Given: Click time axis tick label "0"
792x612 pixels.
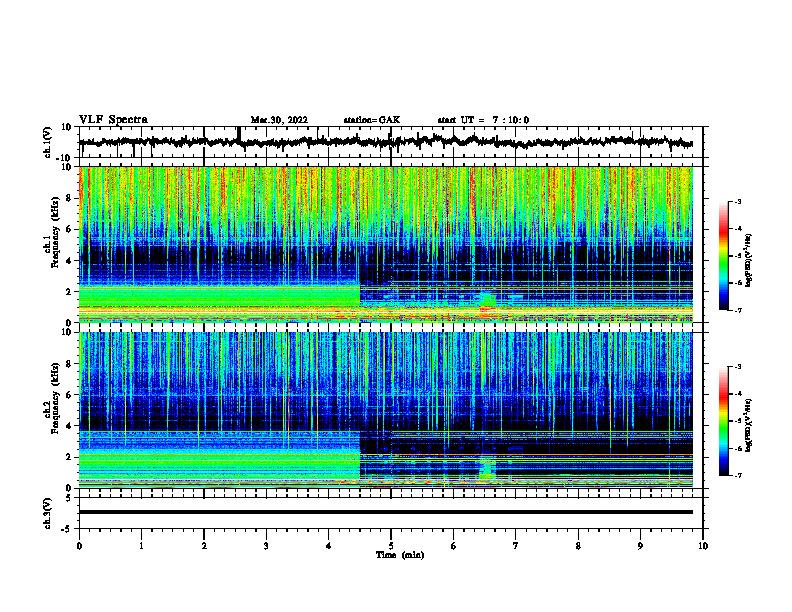Looking at the screenshot, I should pyautogui.click(x=79, y=546).
